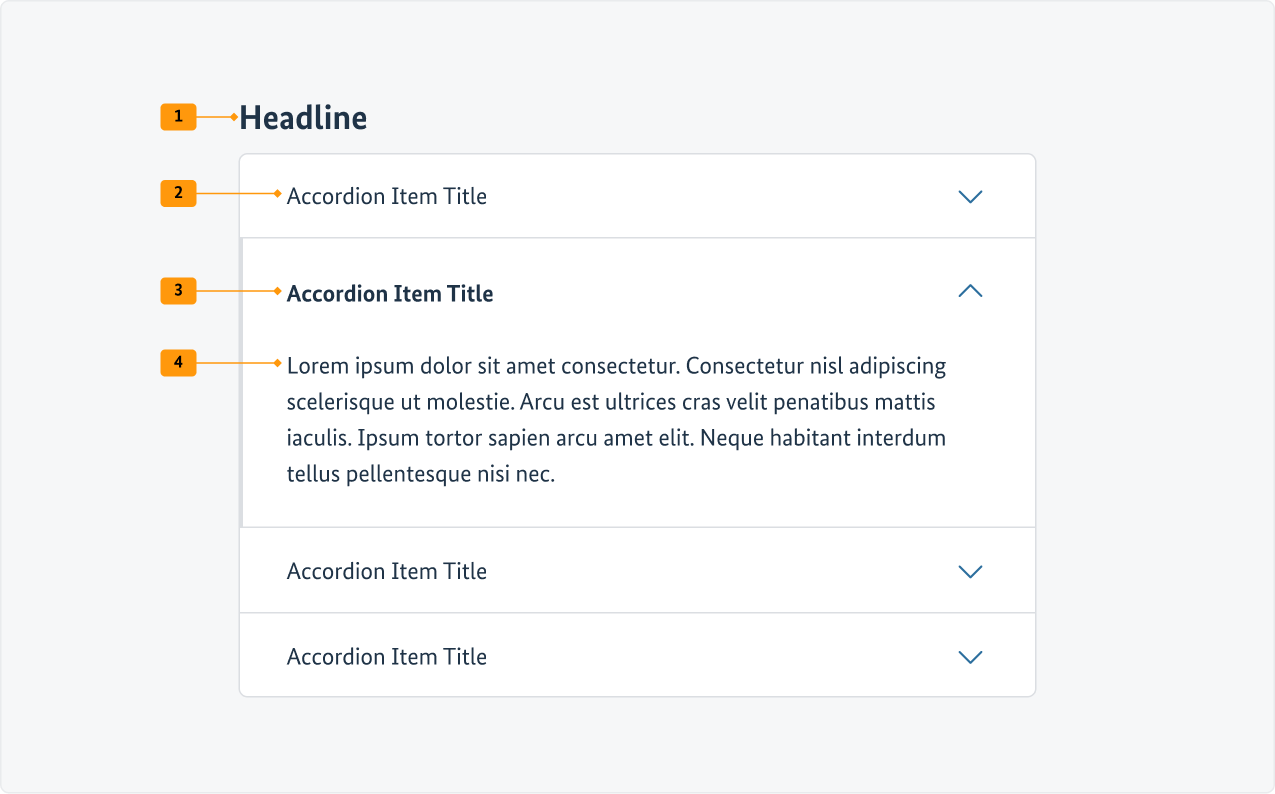This screenshot has width=1275, height=794.
Task: Click the diamond marker beside the Lorem ipsum text
Action: click(x=278, y=363)
